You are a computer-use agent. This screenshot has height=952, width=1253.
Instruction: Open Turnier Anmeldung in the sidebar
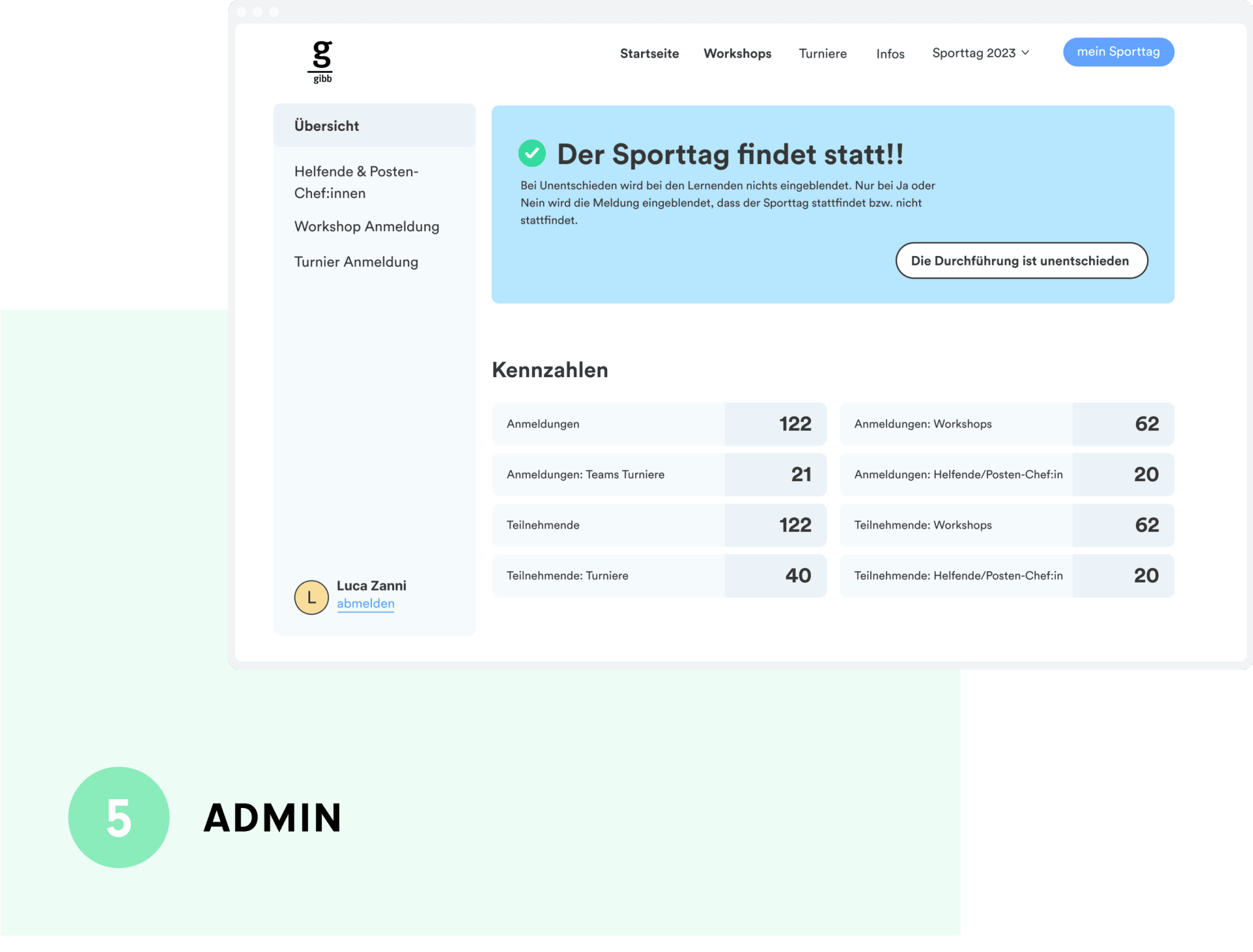[x=356, y=262]
